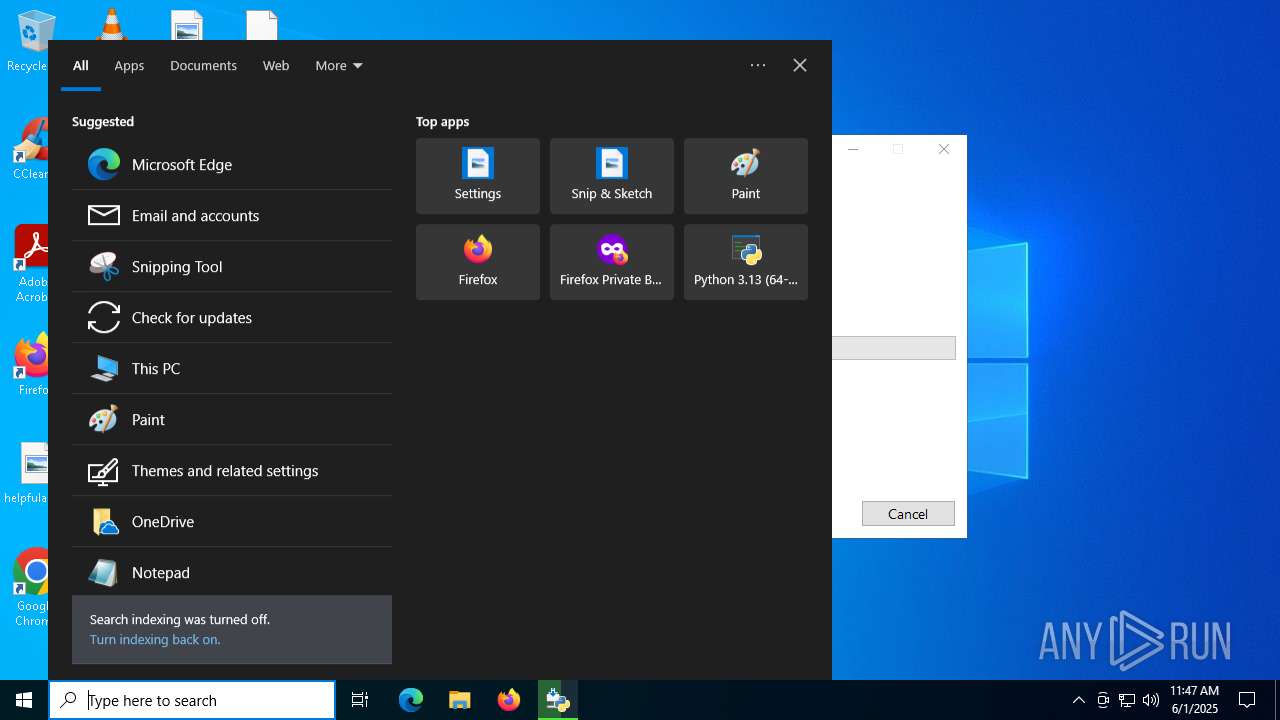
Task: Select Recycle Bin desktop icon
Action: coord(30,41)
